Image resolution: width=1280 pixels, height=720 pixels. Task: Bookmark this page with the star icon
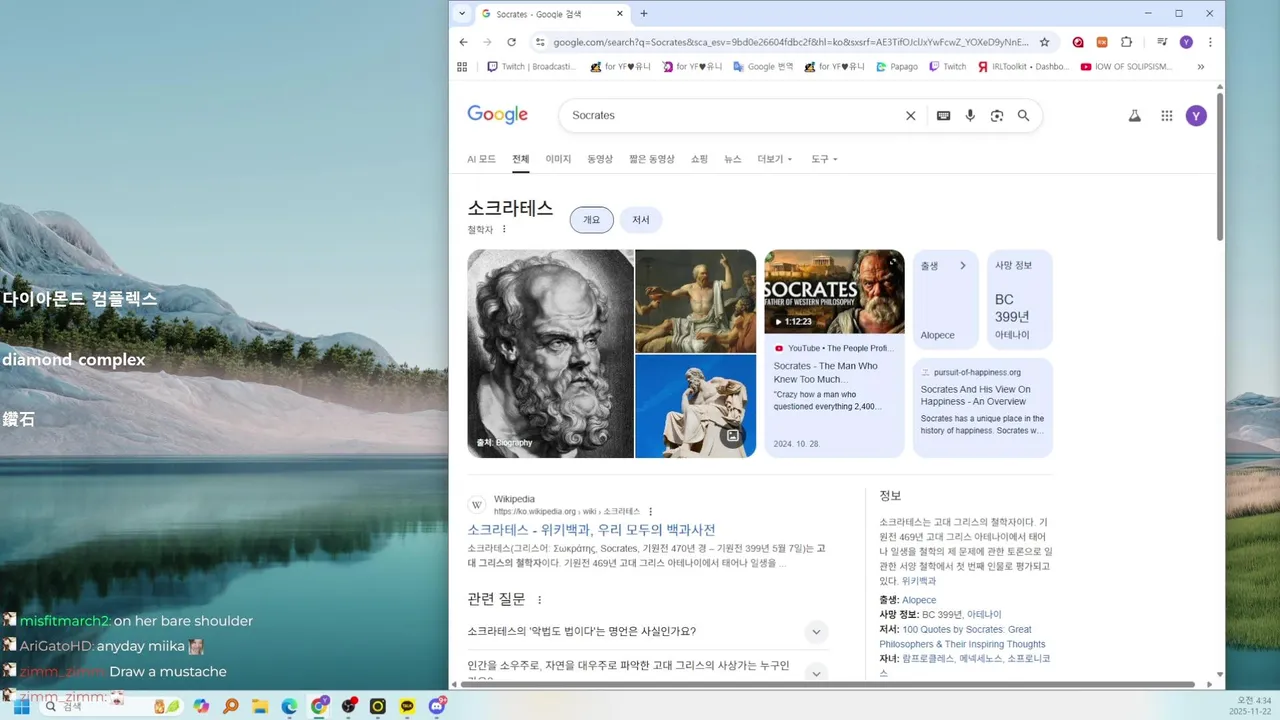point(1044,42)
